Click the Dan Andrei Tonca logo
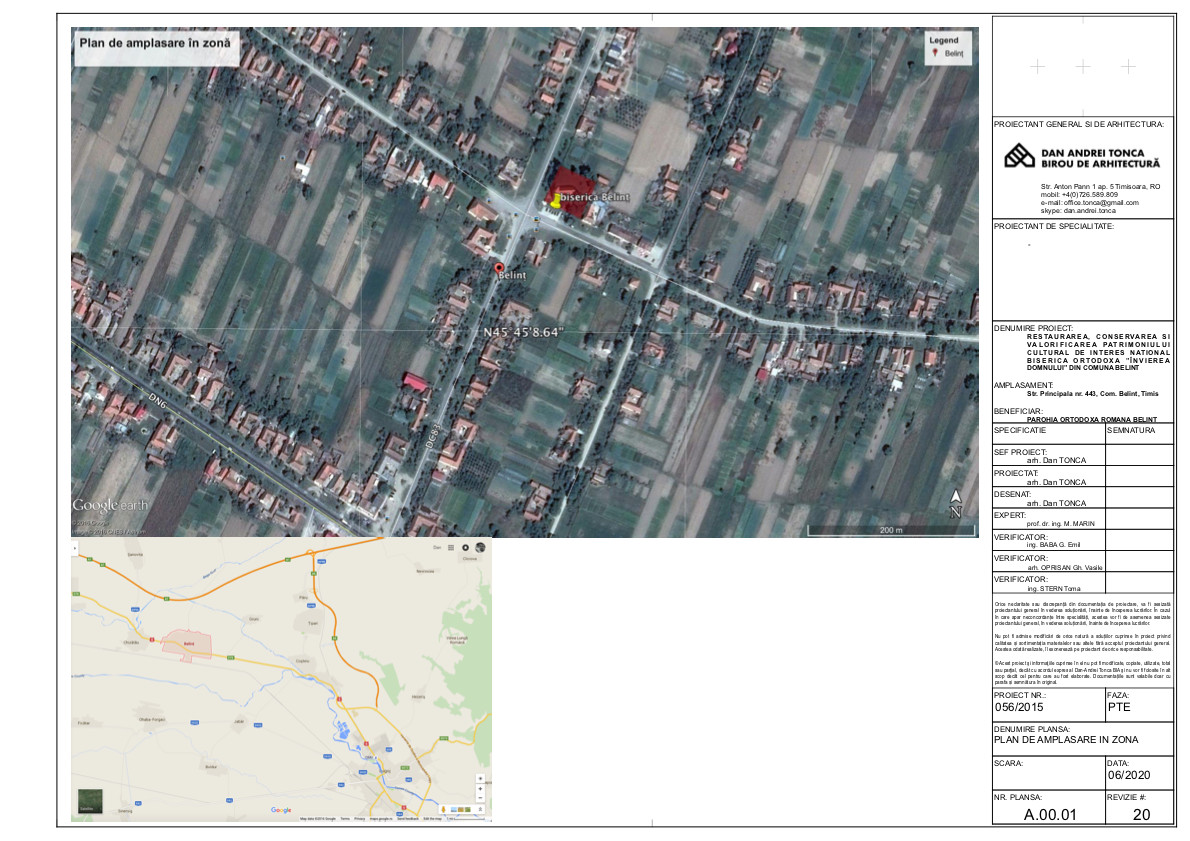Screen dimensions: 1190x841 (1019, 156)
